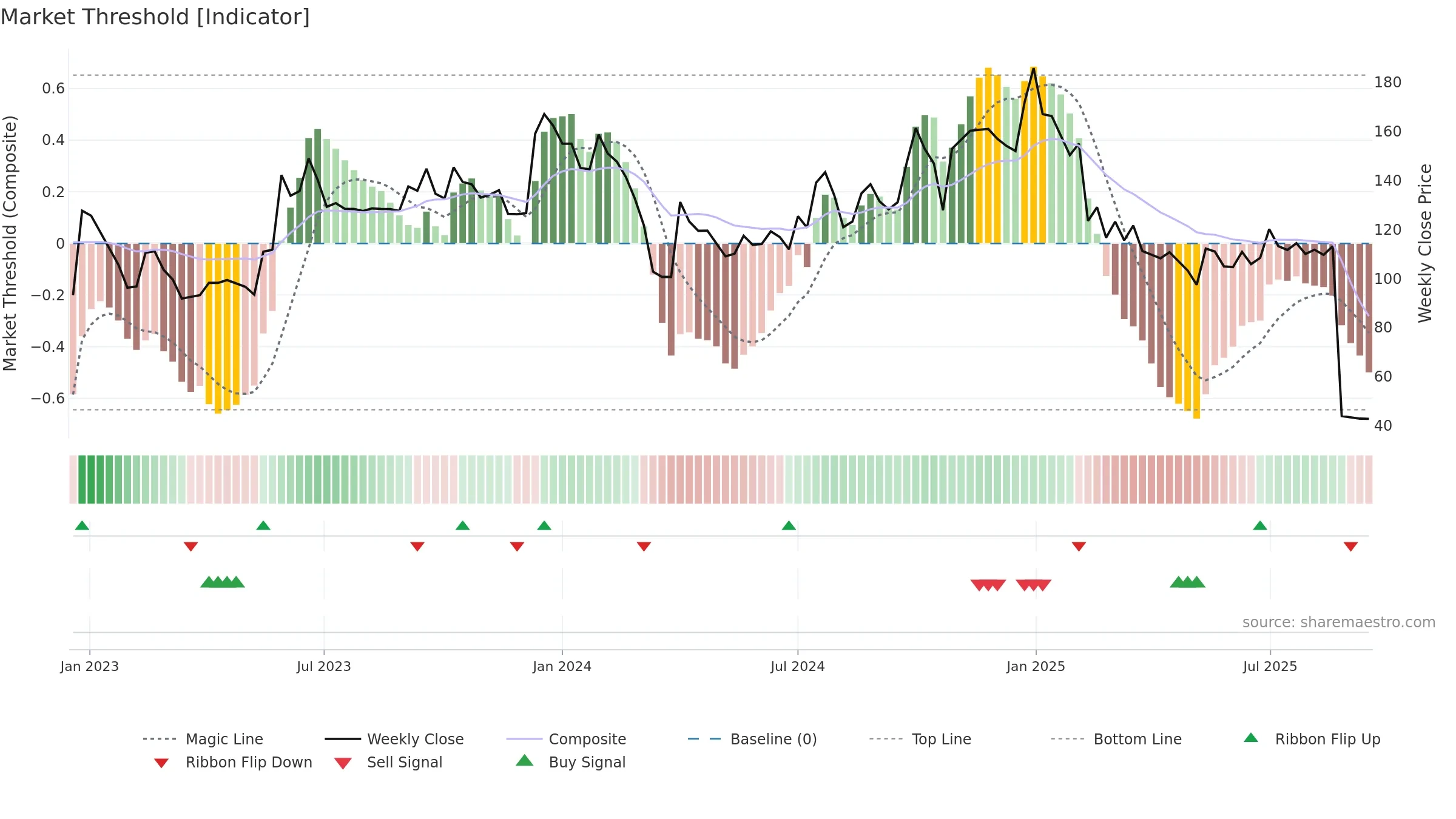Toggle the Magic Line legend entry
The height and width of the screenshot is (819, 1456).
tap(203, 739)
